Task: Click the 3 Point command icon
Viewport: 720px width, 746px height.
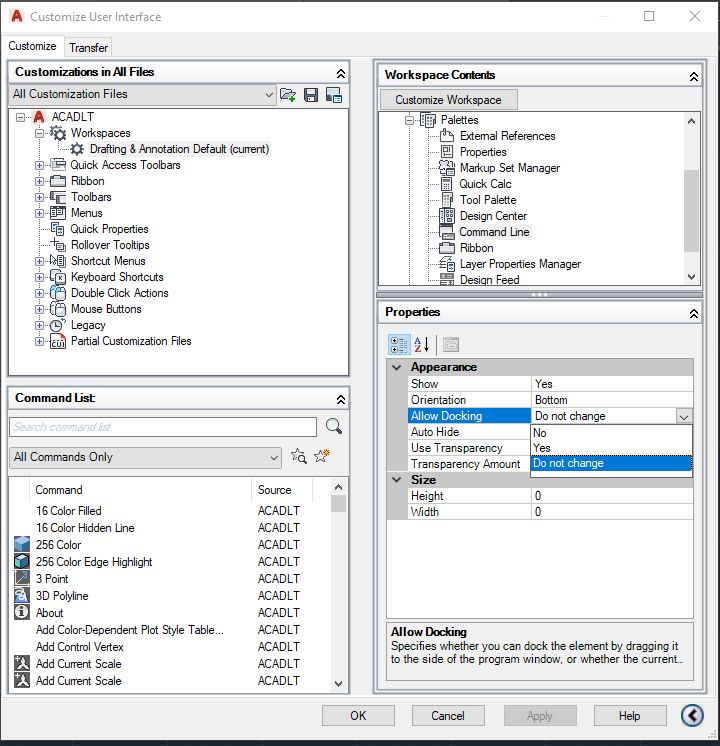Action: [22, 579]
